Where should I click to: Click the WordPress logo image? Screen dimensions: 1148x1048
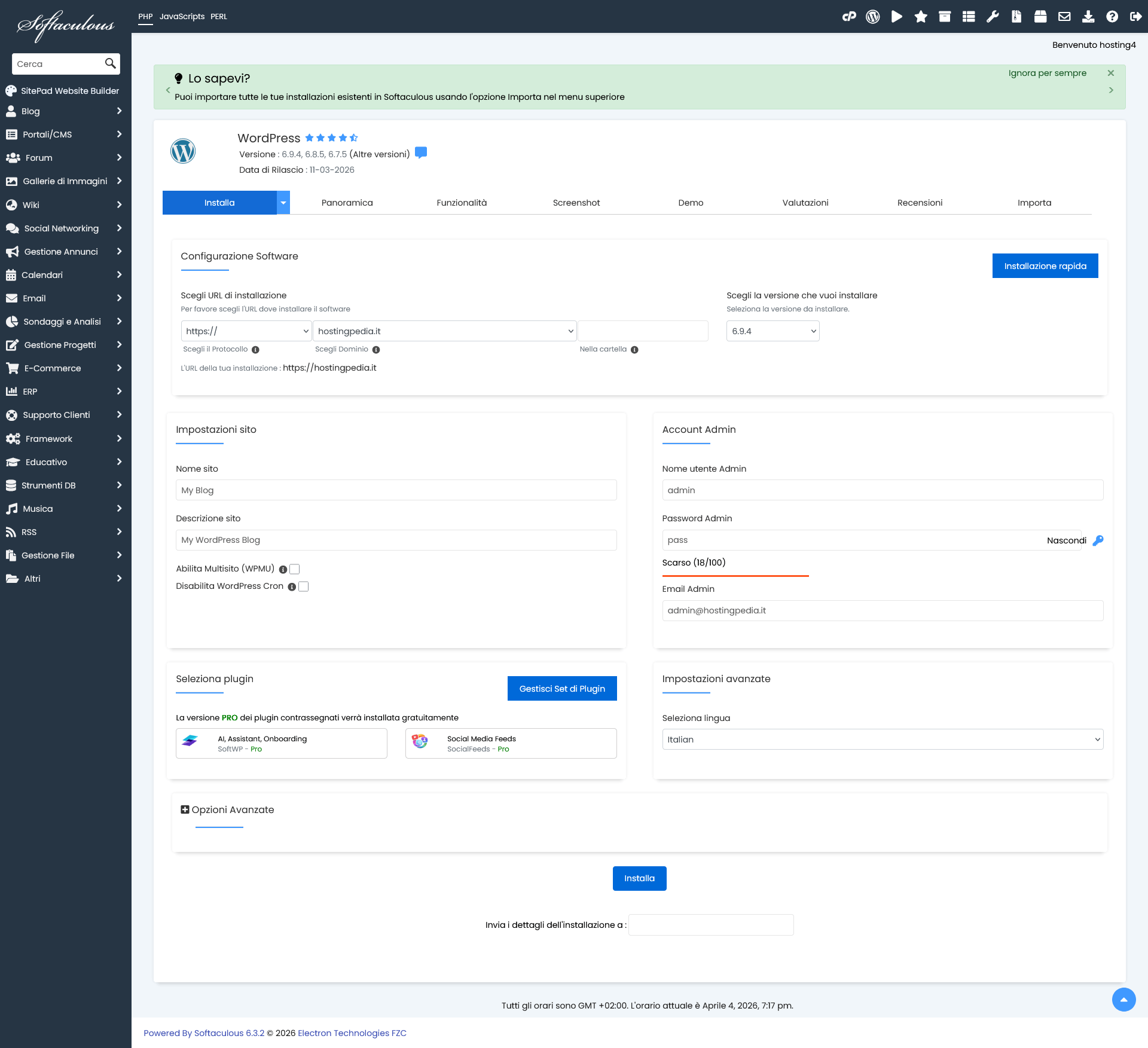(x=183, y=151)
